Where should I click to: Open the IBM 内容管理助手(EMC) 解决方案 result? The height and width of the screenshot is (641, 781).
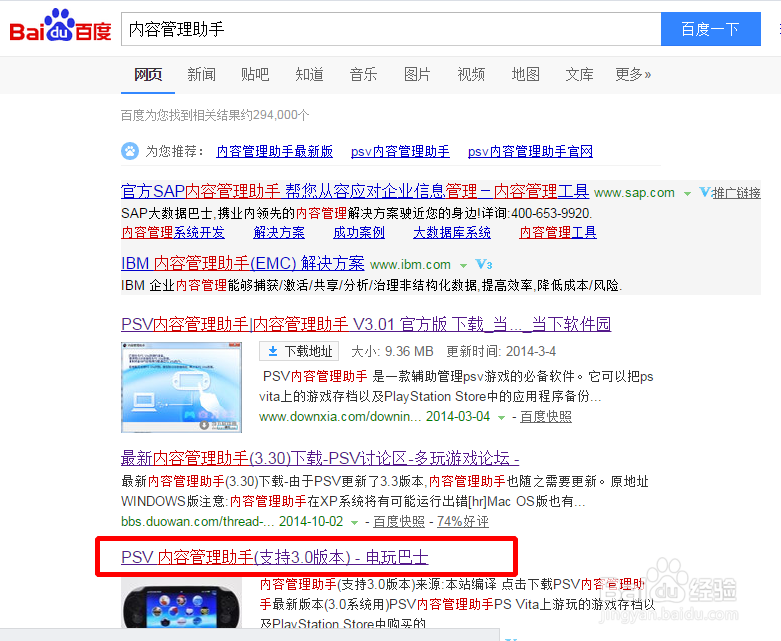click(243, 263)
